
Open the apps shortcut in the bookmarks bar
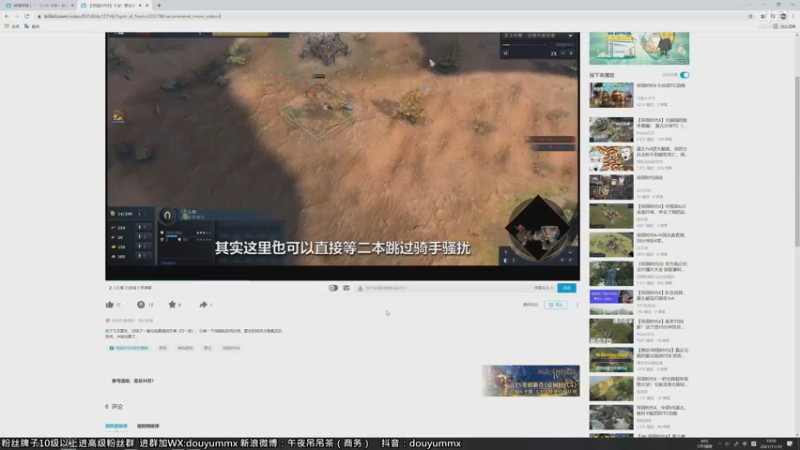click(12, 26)
